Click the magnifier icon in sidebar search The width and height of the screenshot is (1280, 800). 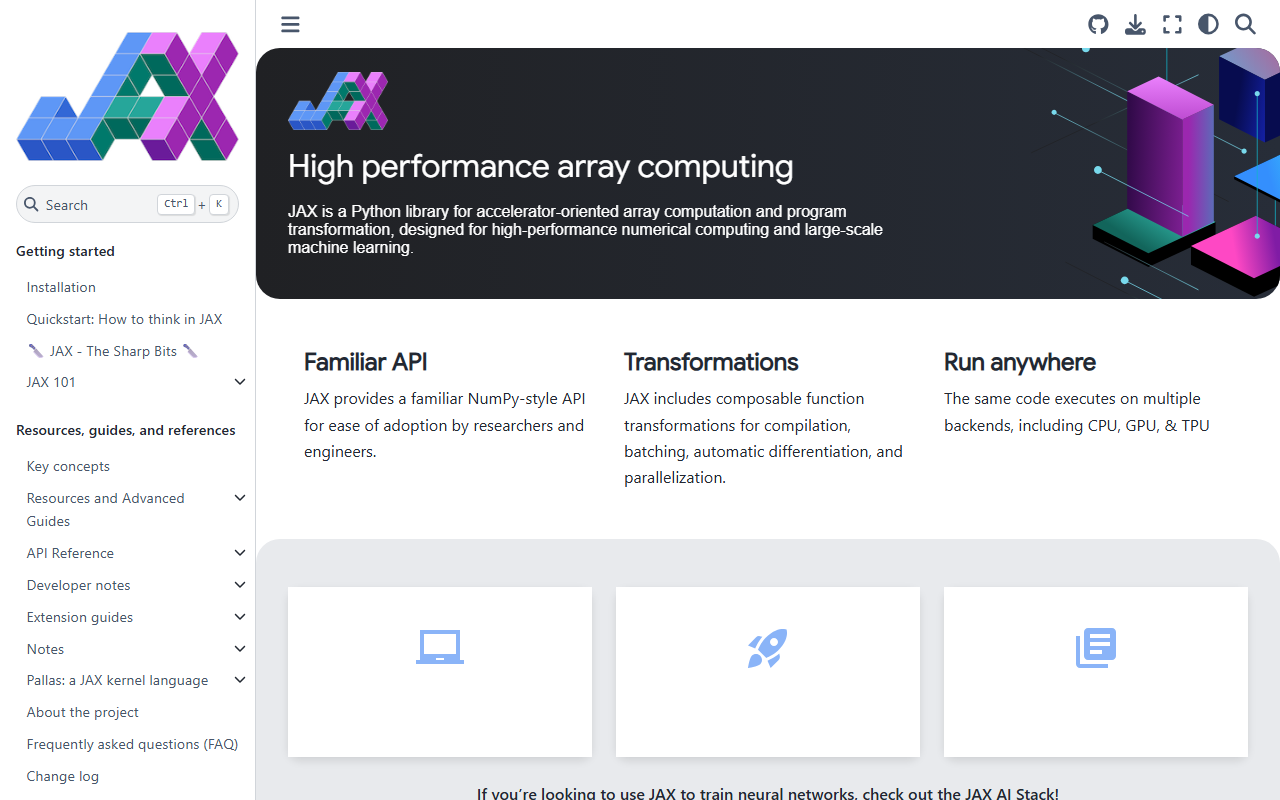32,204
